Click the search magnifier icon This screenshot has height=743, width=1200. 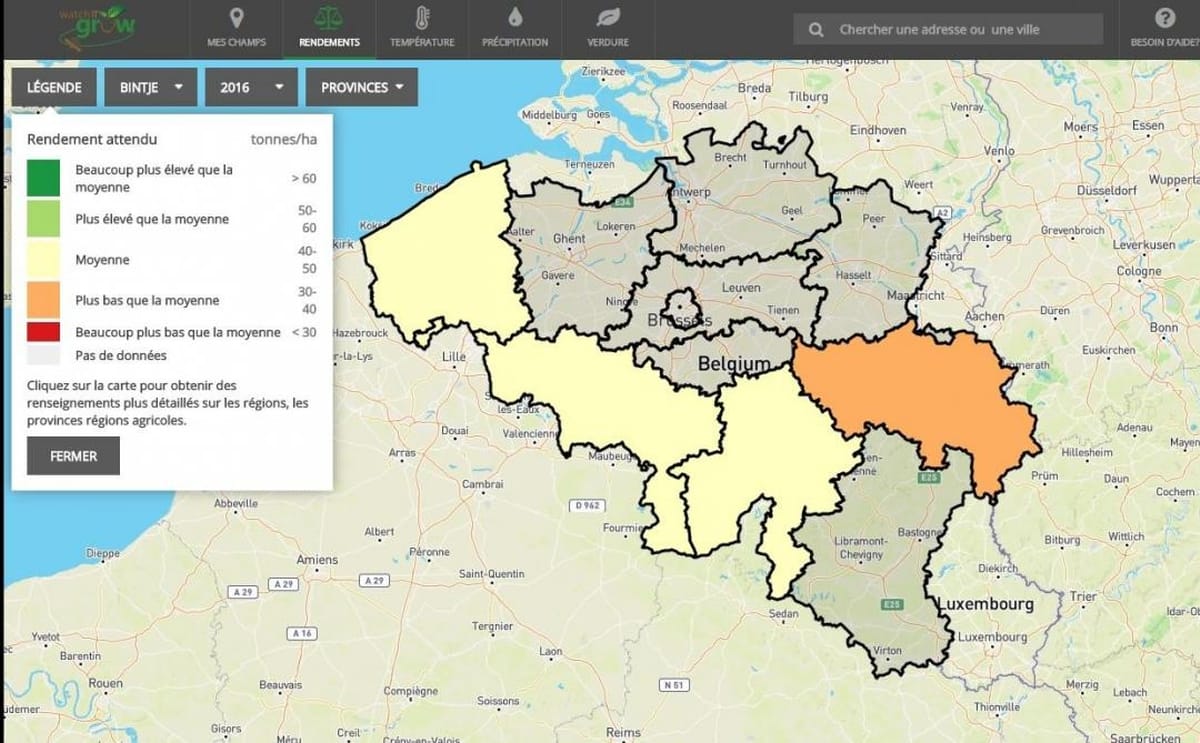pyautogui.click(x=817, y=30)
